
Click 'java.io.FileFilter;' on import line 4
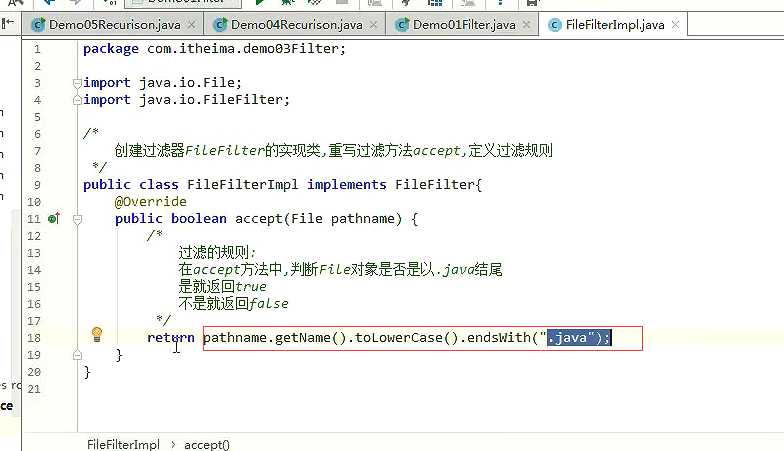click(214, 100)
